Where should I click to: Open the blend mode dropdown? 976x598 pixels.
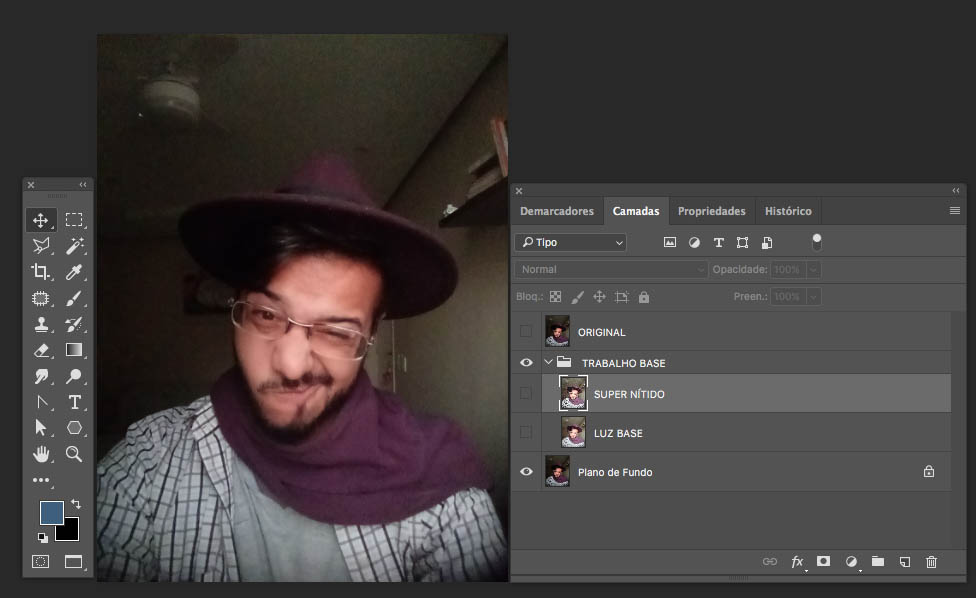point(610,269)
